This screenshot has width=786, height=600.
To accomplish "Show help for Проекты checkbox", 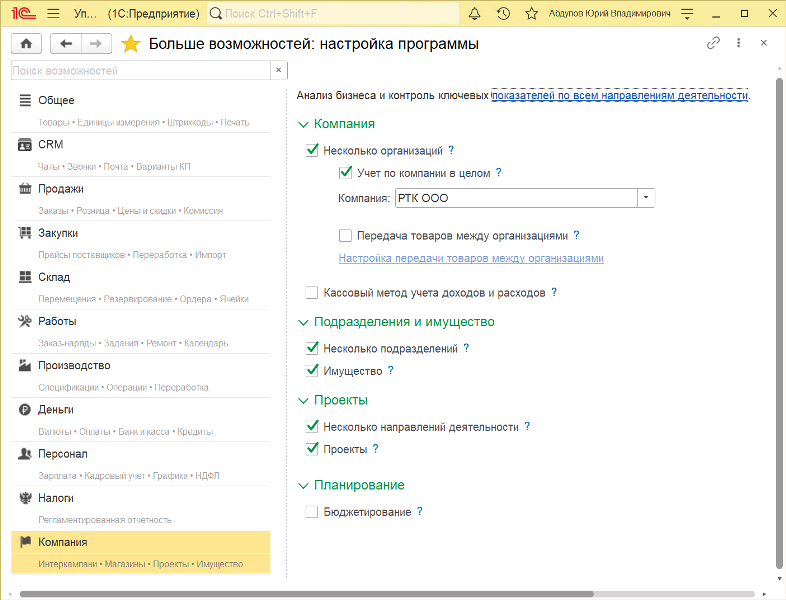I will click(375, 449).
